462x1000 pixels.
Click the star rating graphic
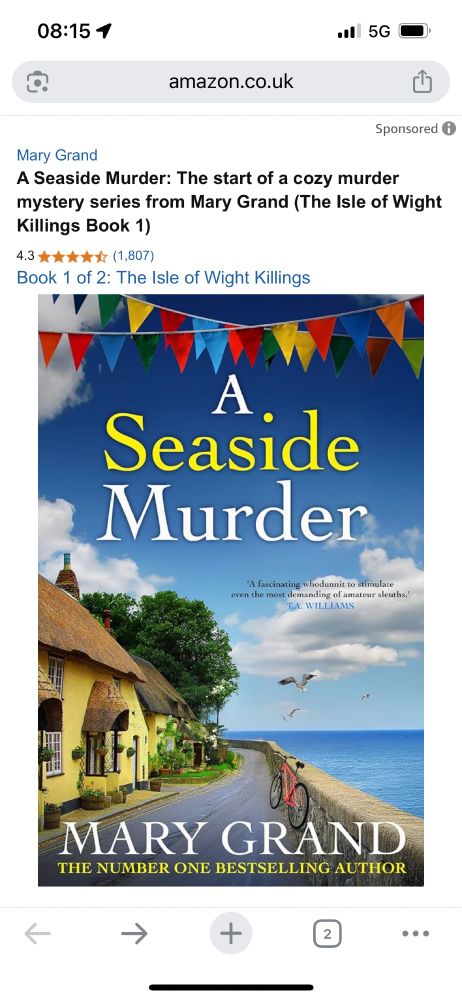[x=73, y=256]
